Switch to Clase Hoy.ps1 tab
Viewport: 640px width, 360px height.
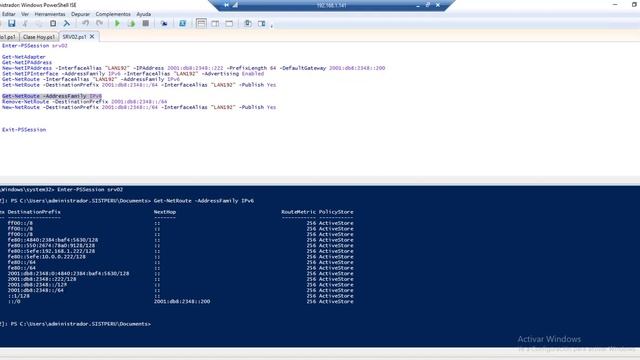[39, 37]
